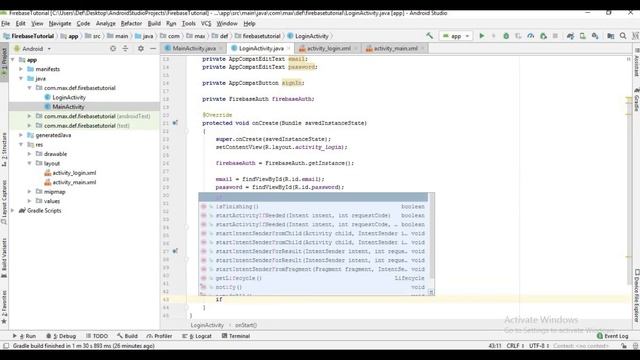This screenshot has width=640, height=360.
Task: Click Collapse All icon in Project panel
Action: pyautogui.click(x=125, y=49)
